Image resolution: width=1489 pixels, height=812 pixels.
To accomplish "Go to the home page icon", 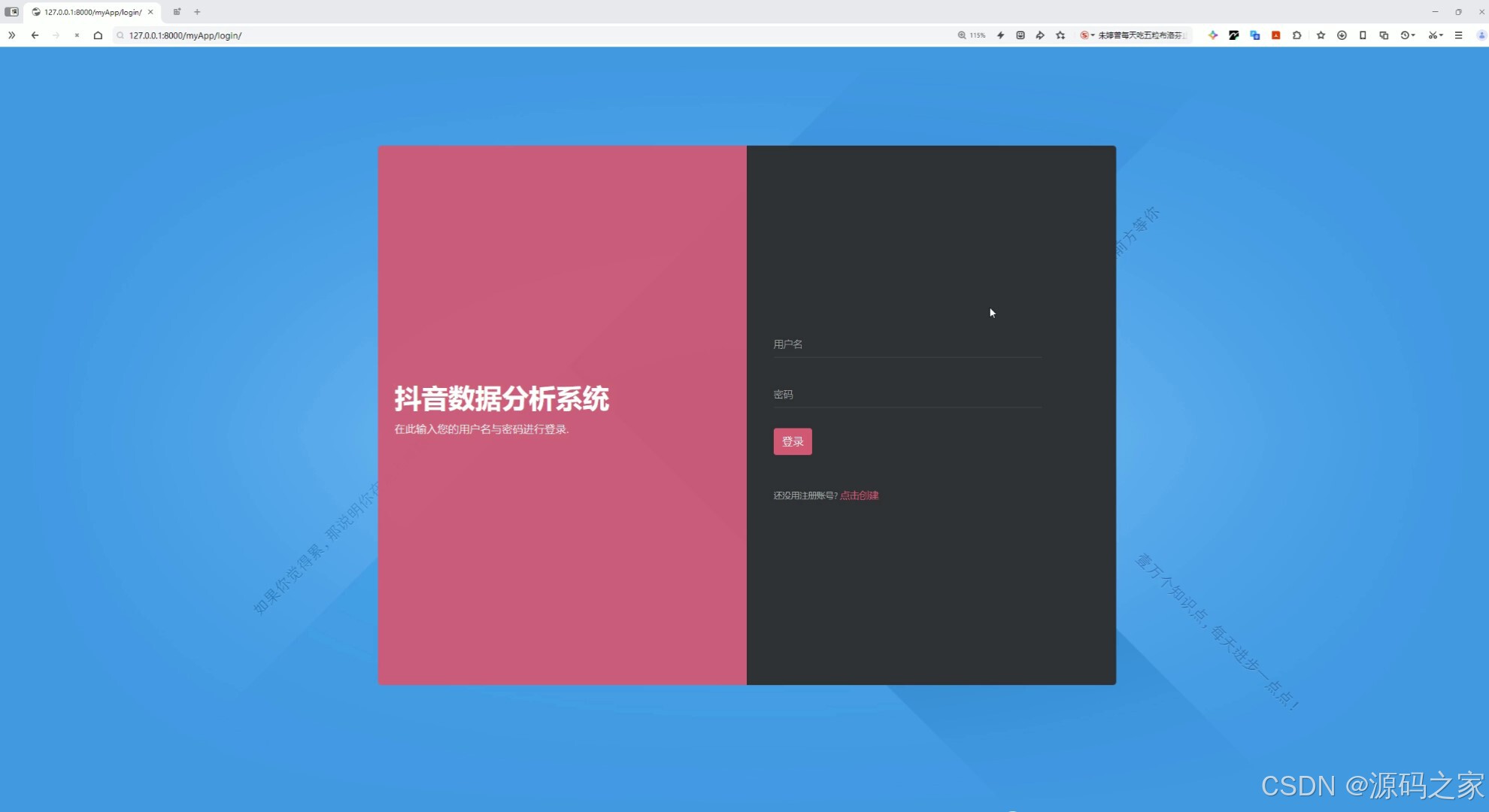I will (x=98, y=35).
